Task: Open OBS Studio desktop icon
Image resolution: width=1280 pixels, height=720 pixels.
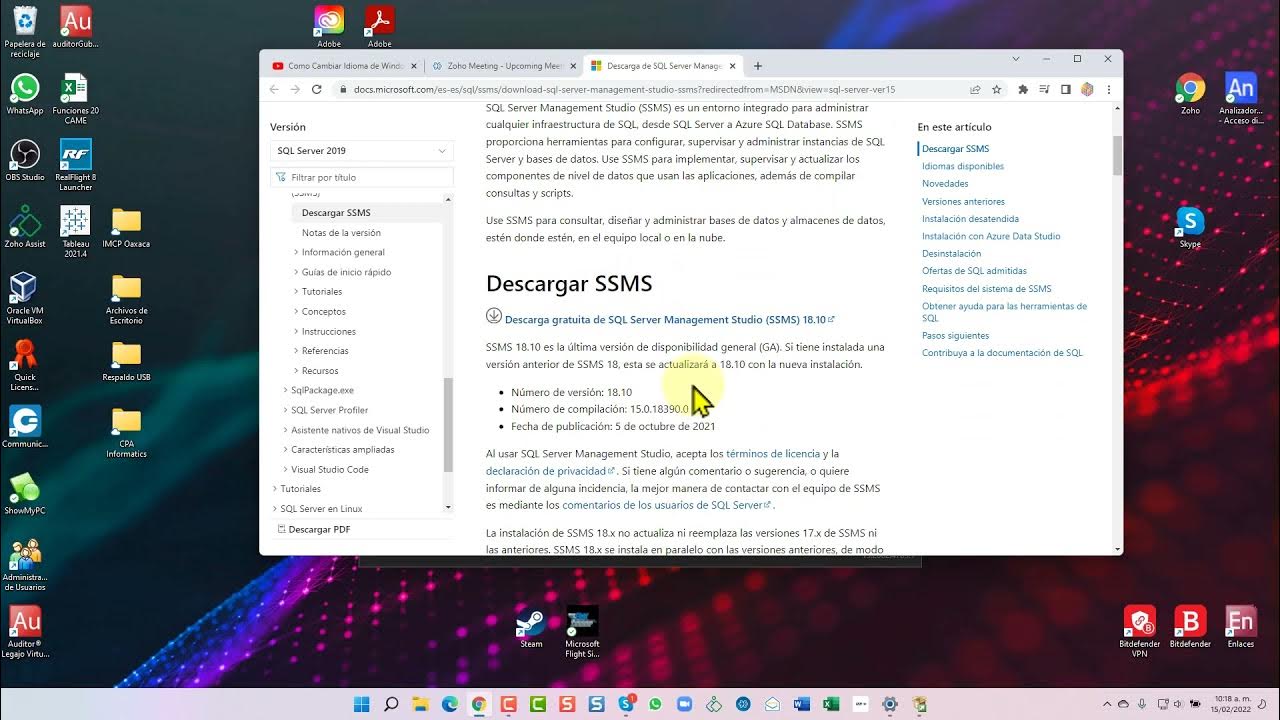Action: coord(25,160)
